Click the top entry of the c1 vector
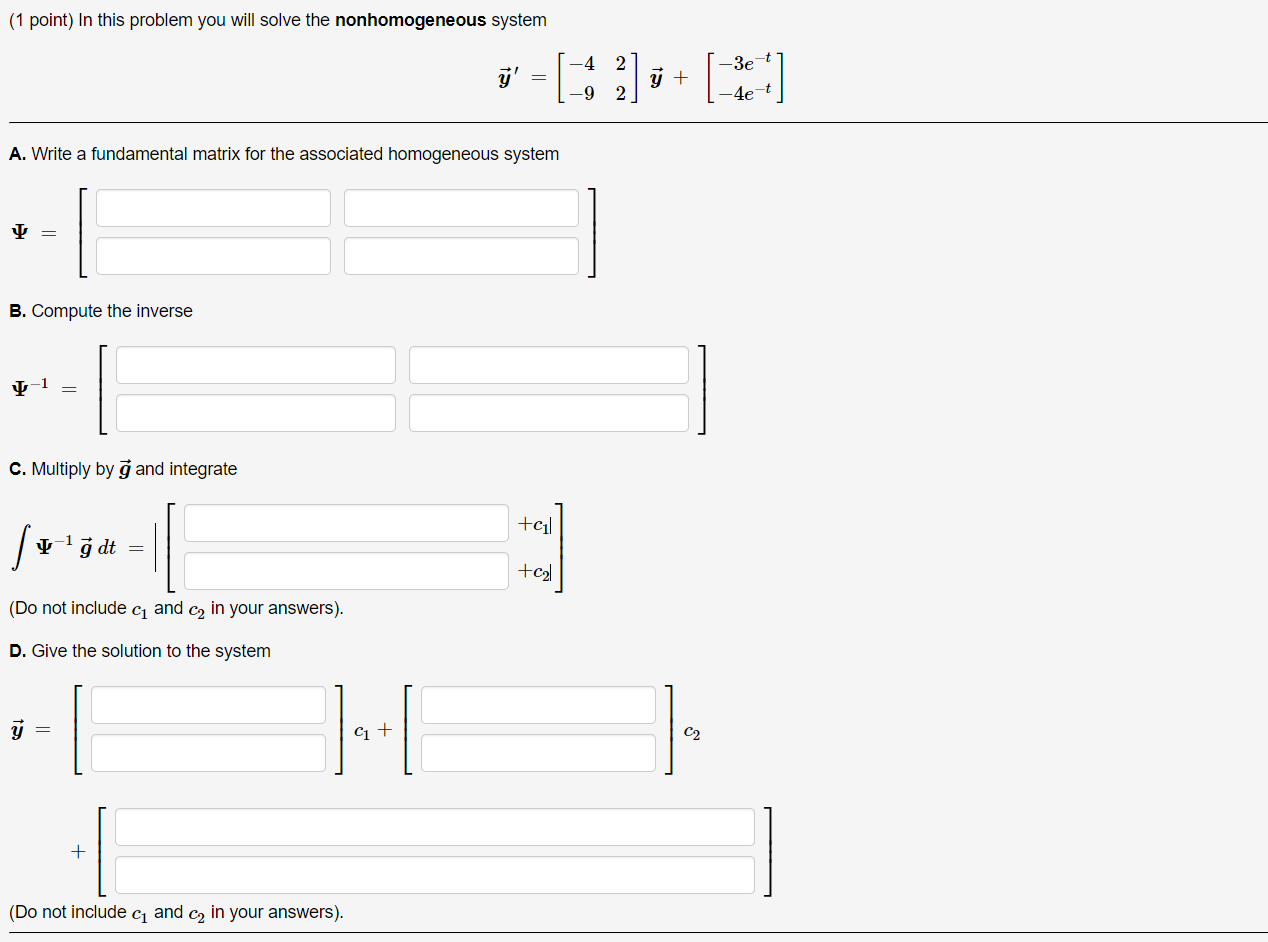The width and height of the screenshot is (1268, 942). click(x=207, y=704)
